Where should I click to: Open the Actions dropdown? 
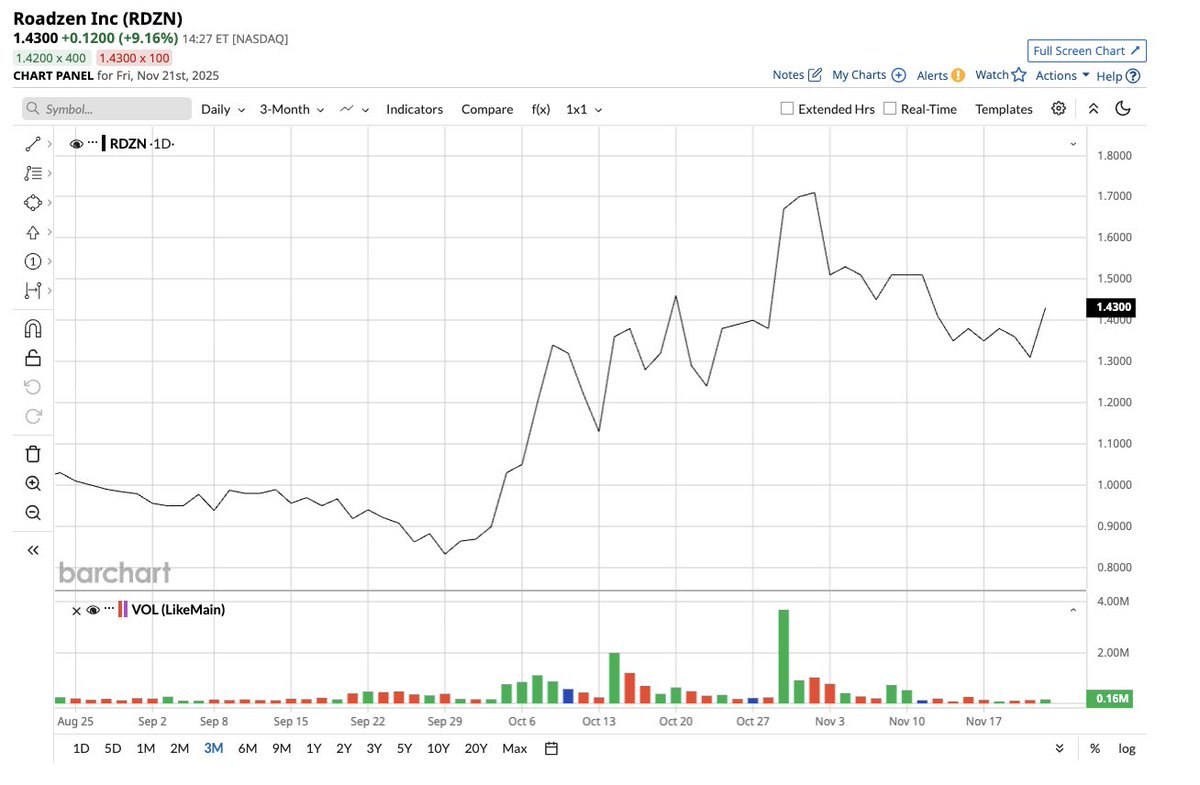1063,75
